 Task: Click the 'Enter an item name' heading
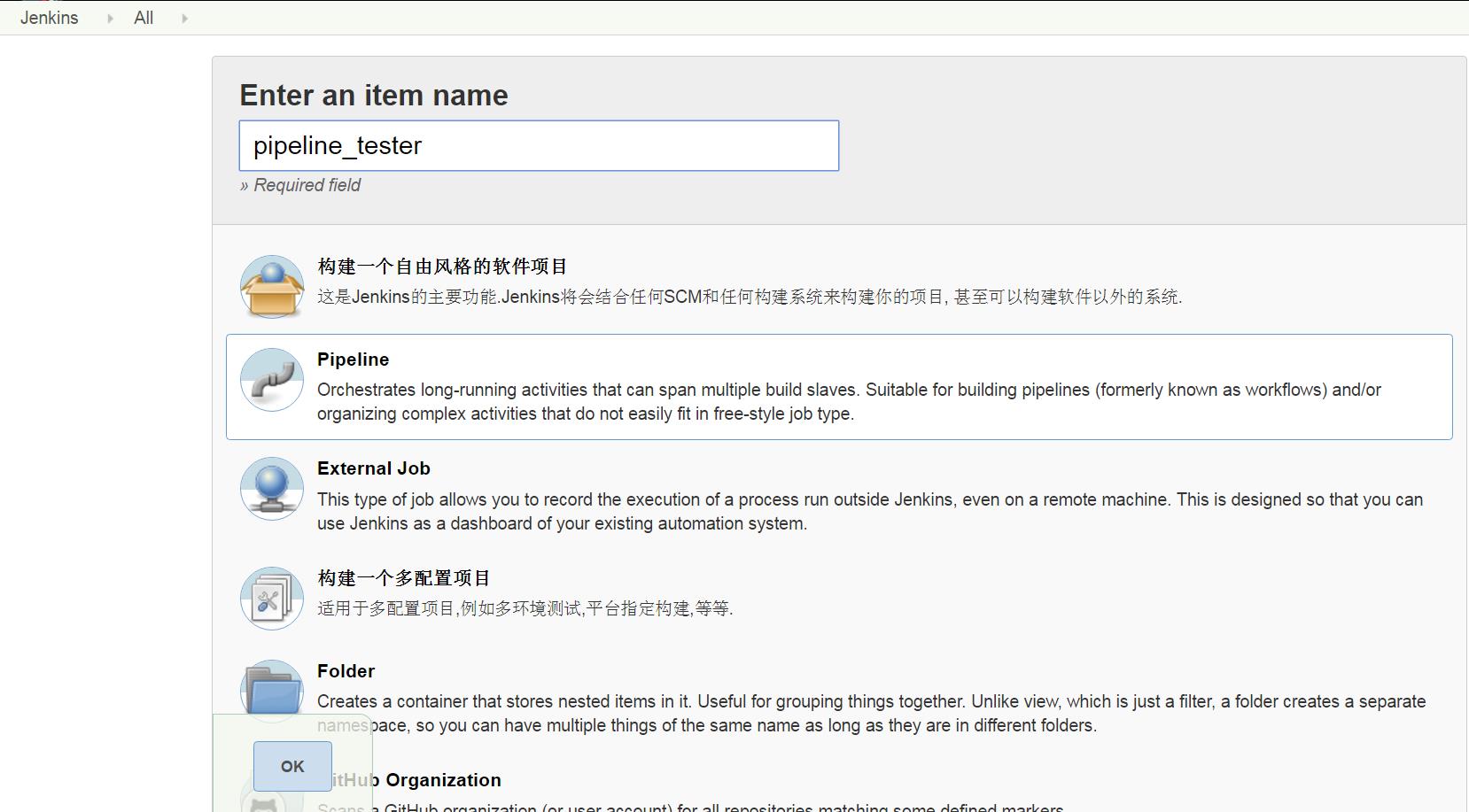[374, 95]
